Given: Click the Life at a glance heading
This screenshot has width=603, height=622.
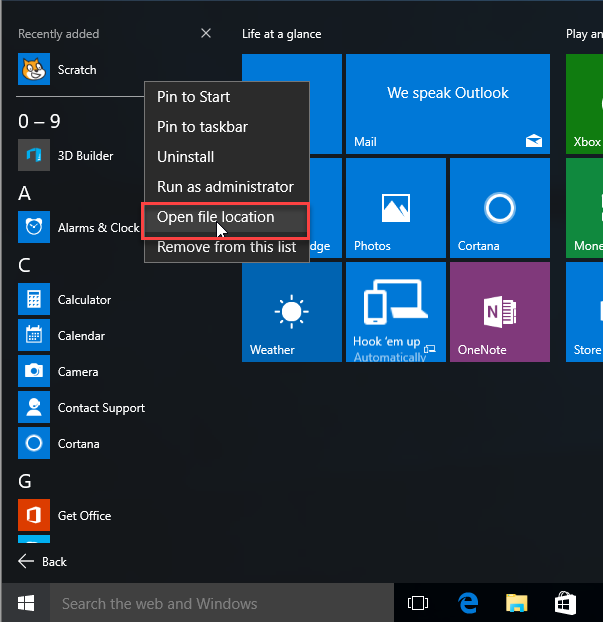Looking at the screenshot, I should tap(282, 34).
